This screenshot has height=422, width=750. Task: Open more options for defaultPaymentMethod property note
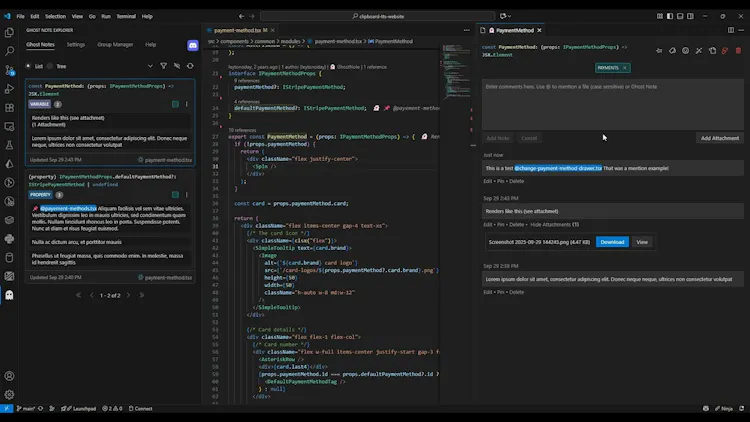pos(187,195)
